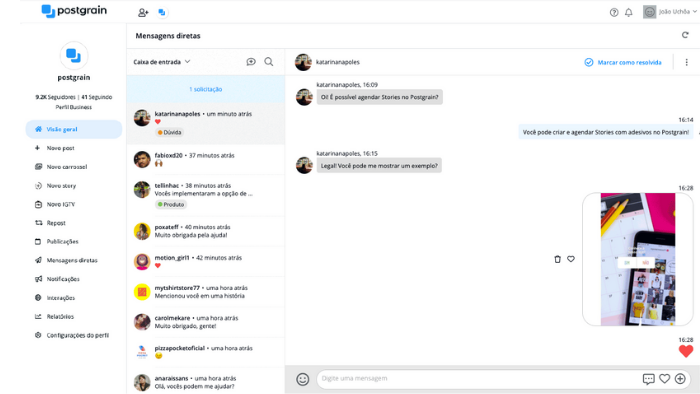Open the 1 solicitação request banner
700x394 pixels.
206,89
